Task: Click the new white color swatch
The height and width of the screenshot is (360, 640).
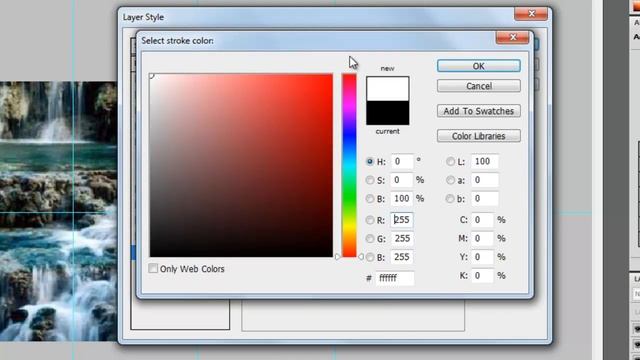Action: (x=387, y=89)
